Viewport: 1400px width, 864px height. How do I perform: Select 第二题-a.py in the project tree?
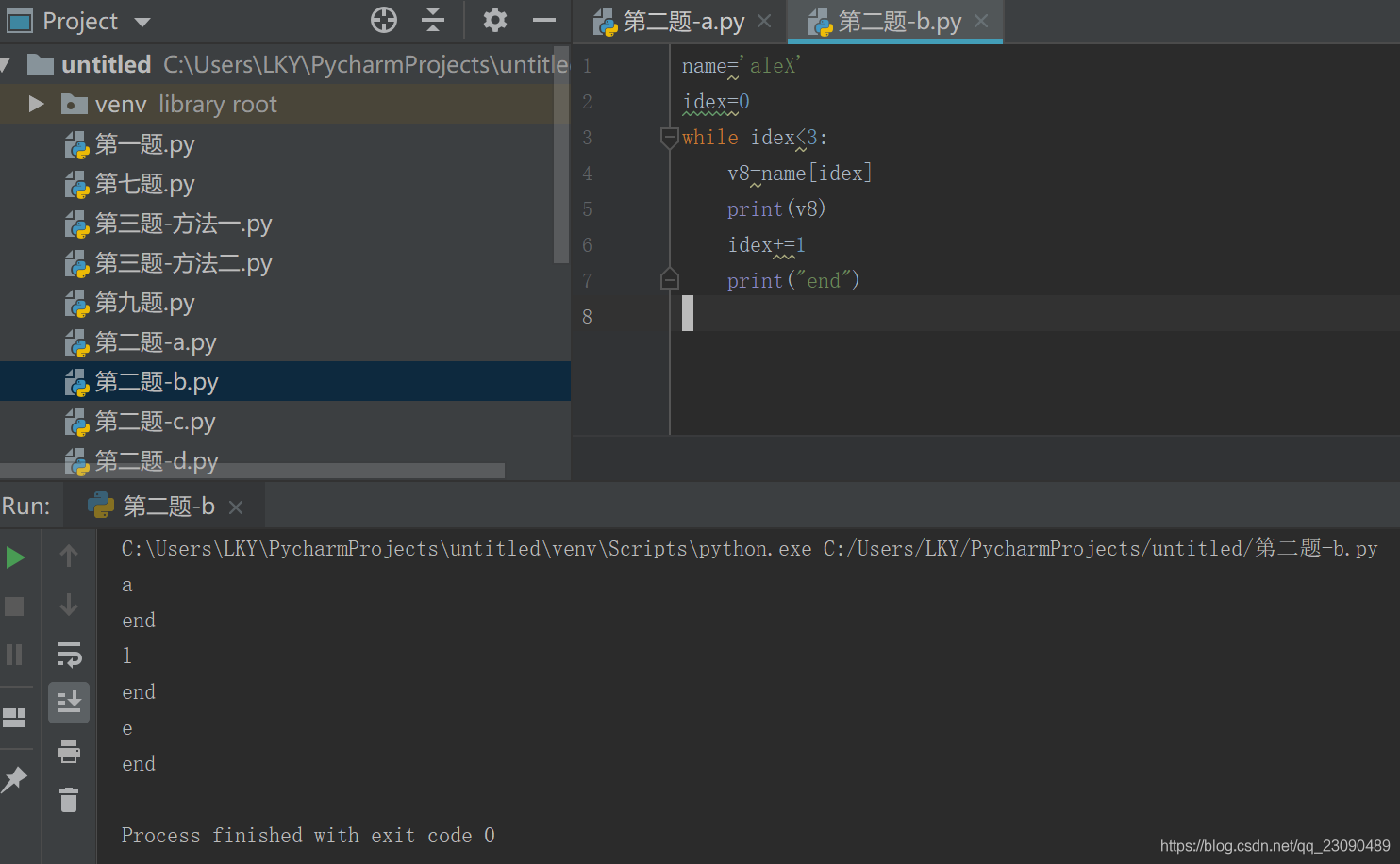point(156,342)
